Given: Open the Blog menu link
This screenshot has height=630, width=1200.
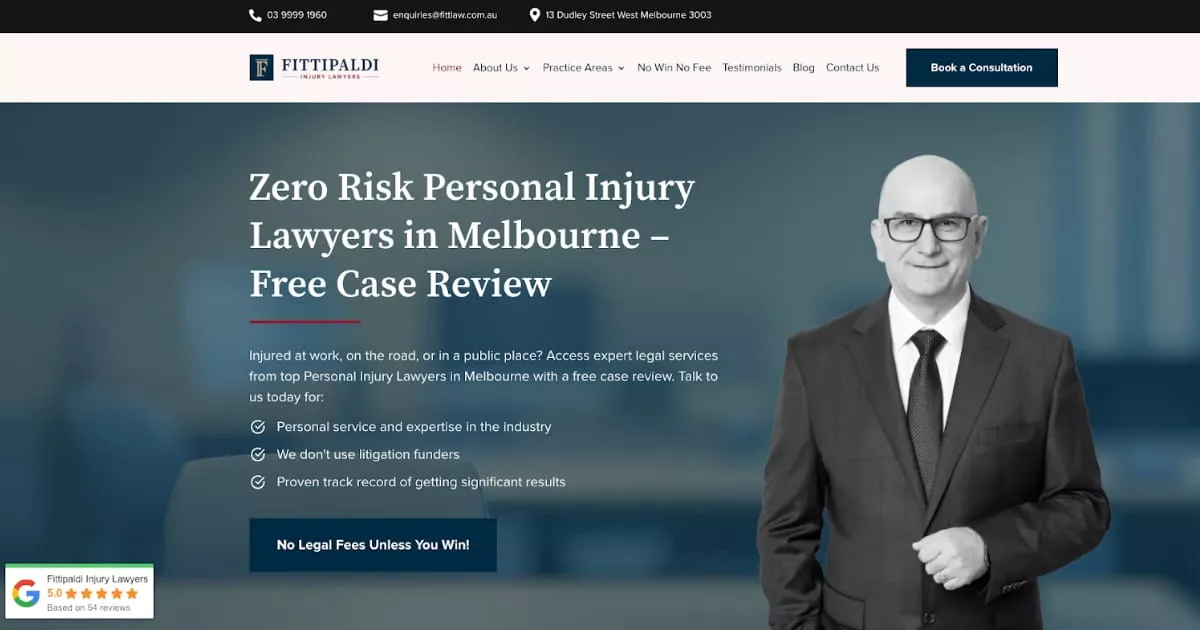Looking at the screenshot, I should click(x=804, y=68).
